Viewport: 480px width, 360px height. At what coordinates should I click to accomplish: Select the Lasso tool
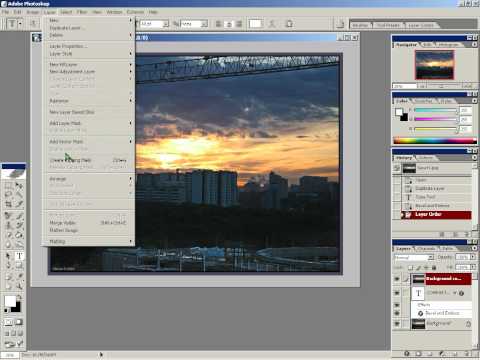(8, 194)
